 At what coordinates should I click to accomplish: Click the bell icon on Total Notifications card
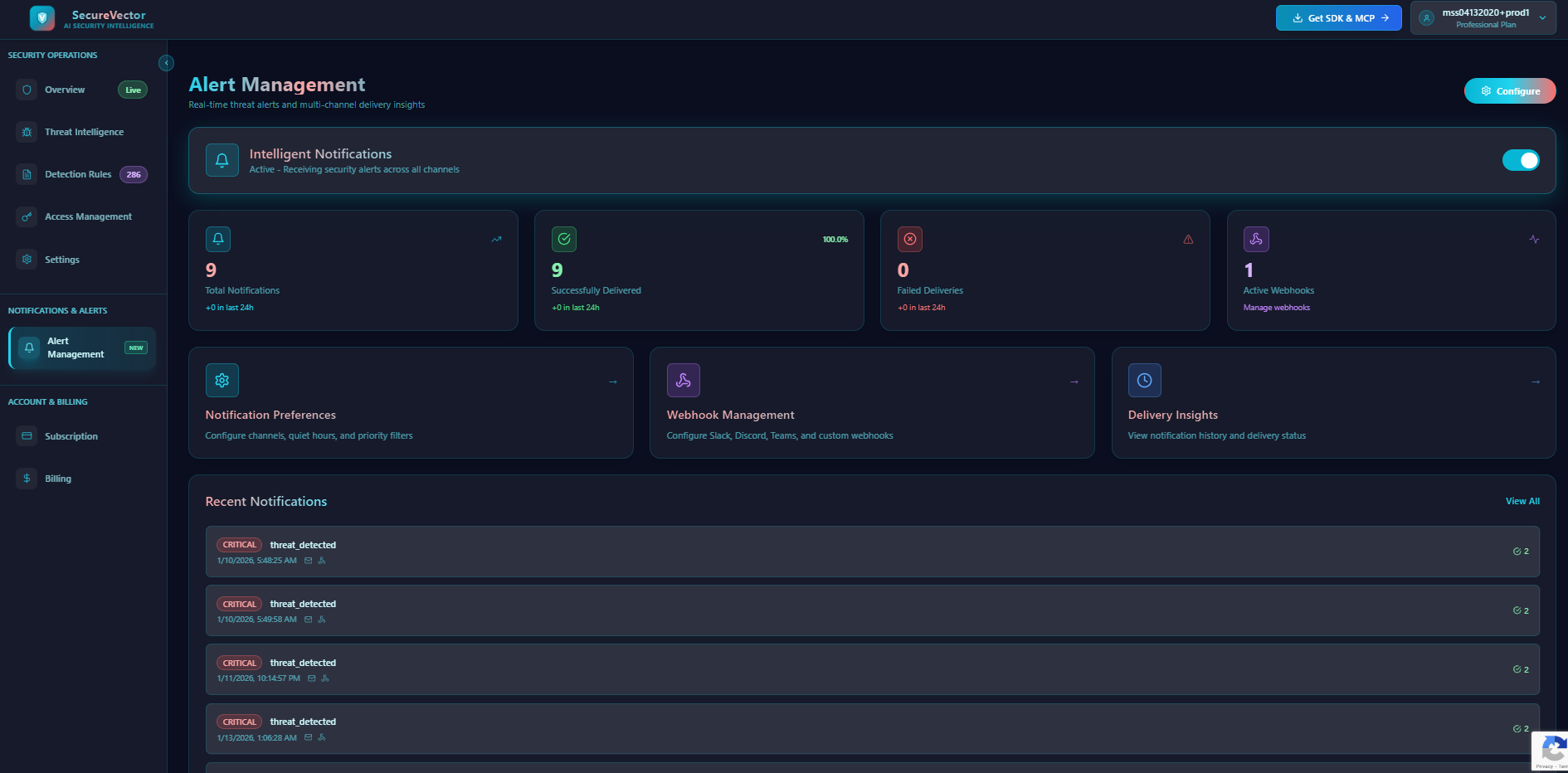217,239
